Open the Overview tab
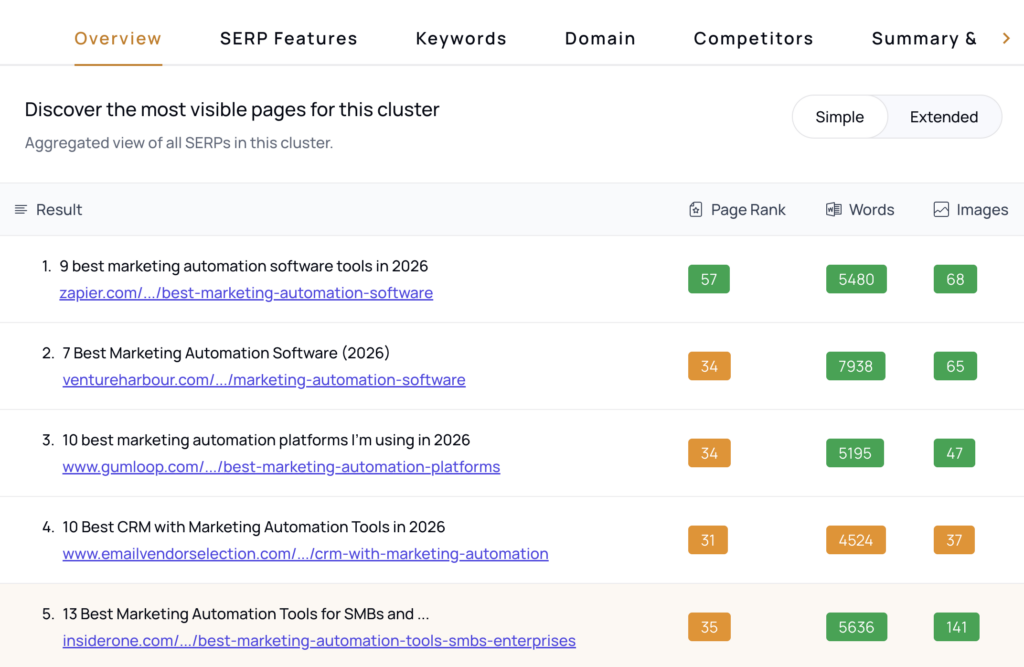Viewport: 1024px width, 667px height. click(x=118, y=39)
